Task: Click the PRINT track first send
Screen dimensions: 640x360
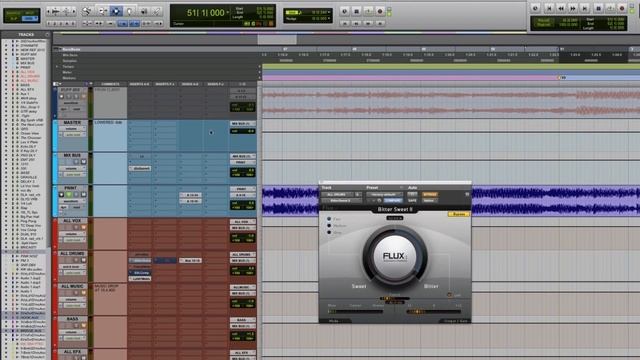Action: click(190, 195)
